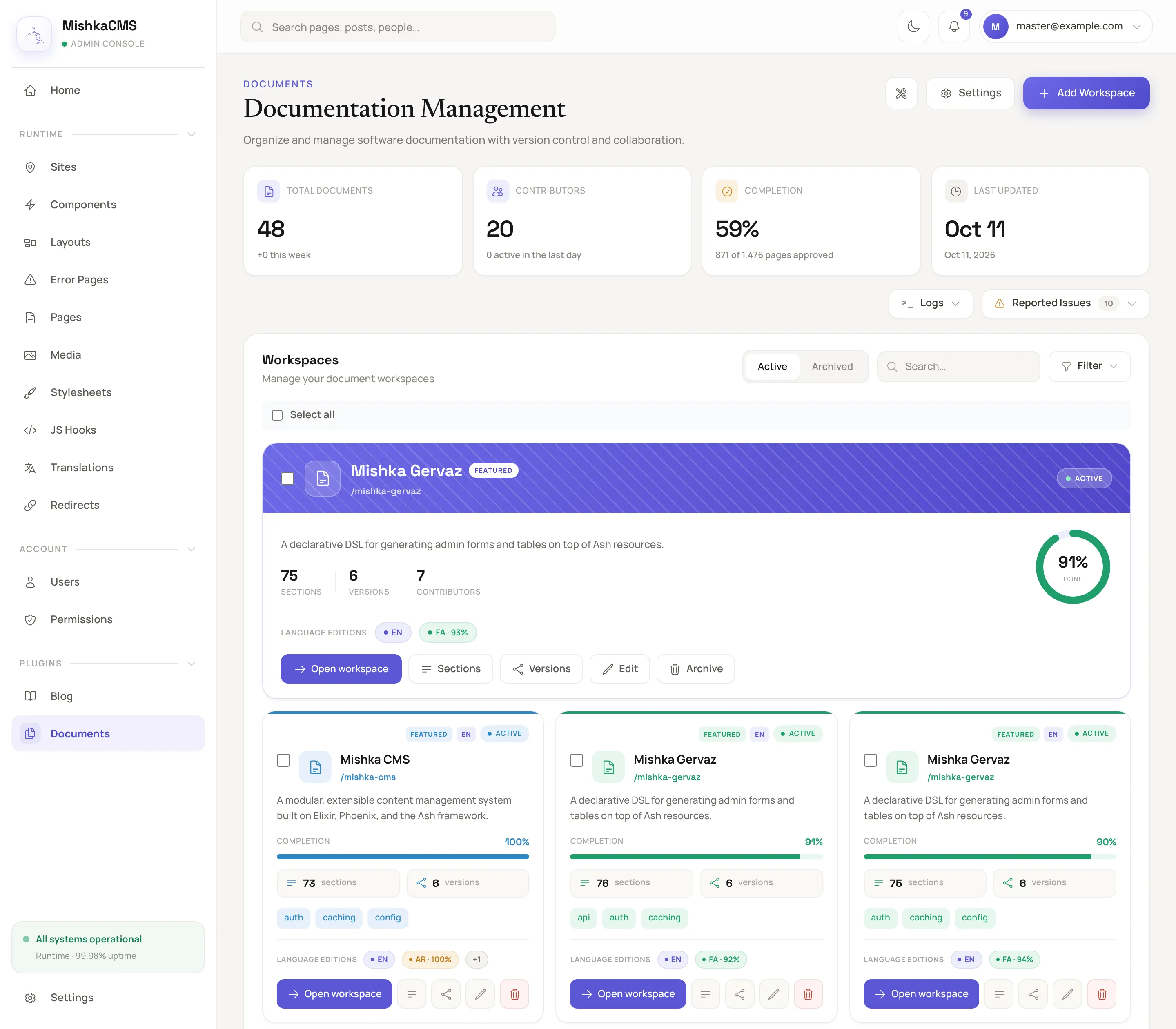Check the 90% Mishka Gervaz card checkbox
This screenshot has width=1176, height=1029.
point(871,760)
